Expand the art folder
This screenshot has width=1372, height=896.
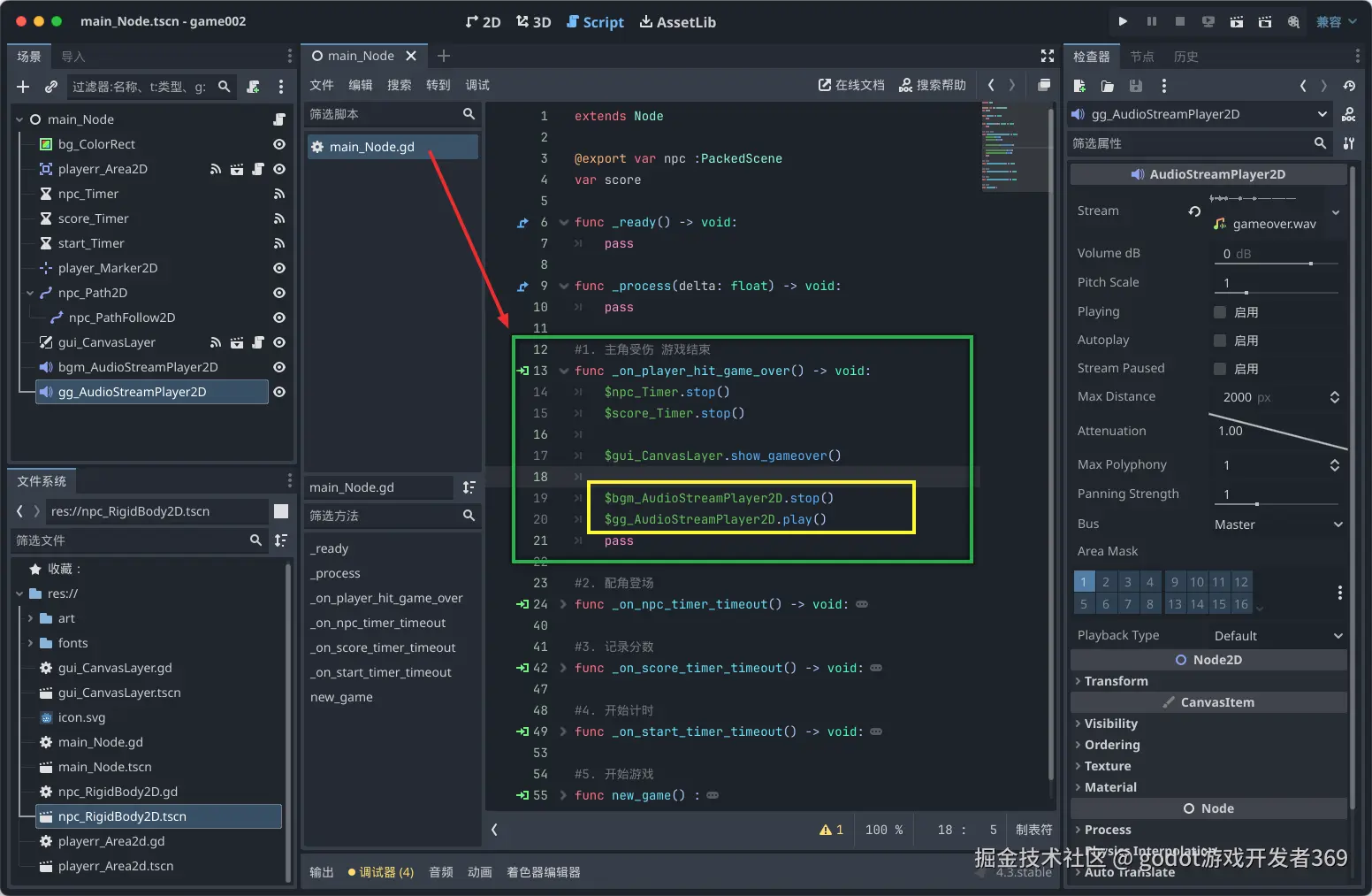[x=30, y=618]
